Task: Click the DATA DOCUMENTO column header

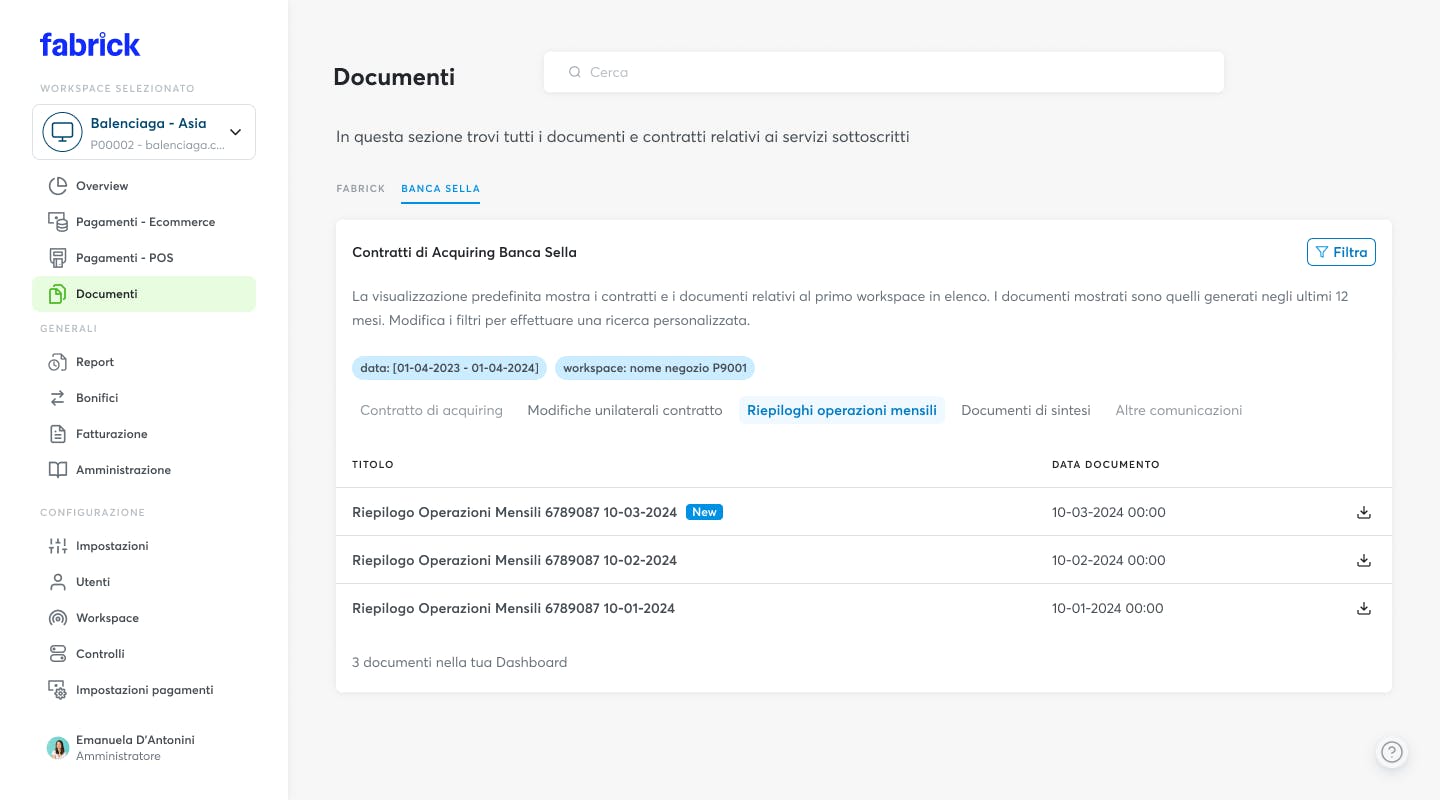Action: 1106,465
